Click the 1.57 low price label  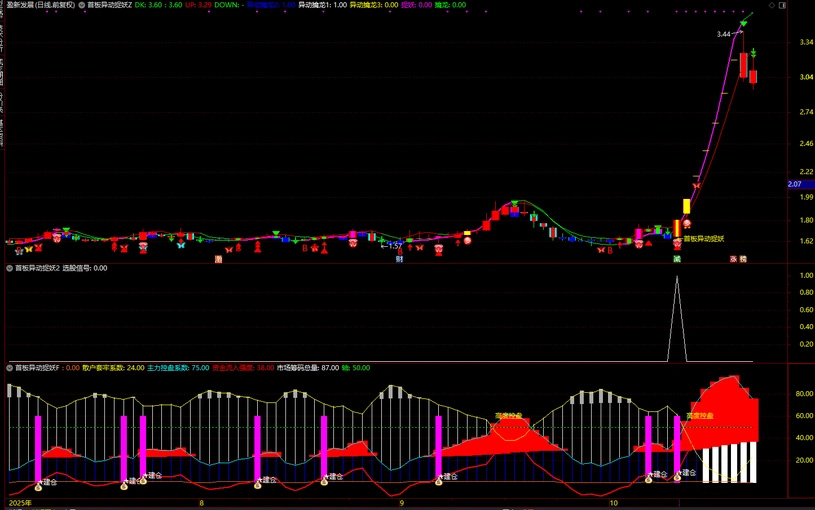(x=394, y=246)
